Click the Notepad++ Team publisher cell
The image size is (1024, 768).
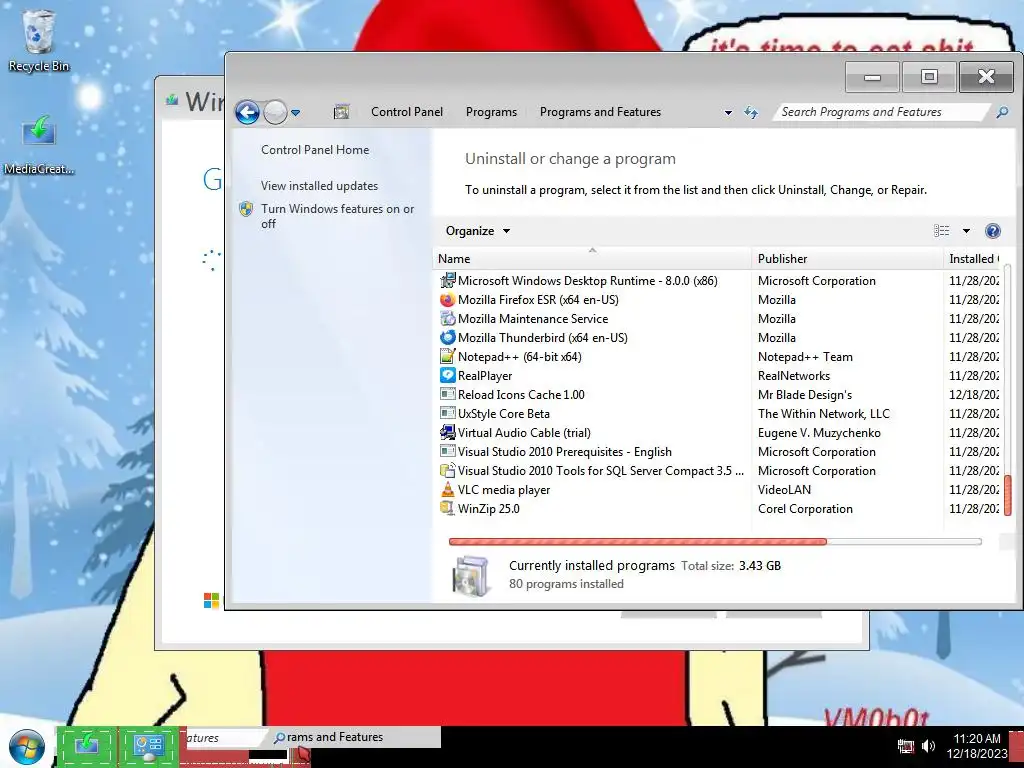tap(805, 357)
